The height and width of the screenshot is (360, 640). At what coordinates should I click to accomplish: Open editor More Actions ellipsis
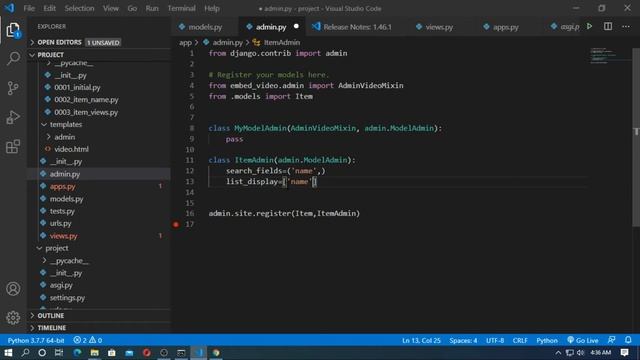626,27
